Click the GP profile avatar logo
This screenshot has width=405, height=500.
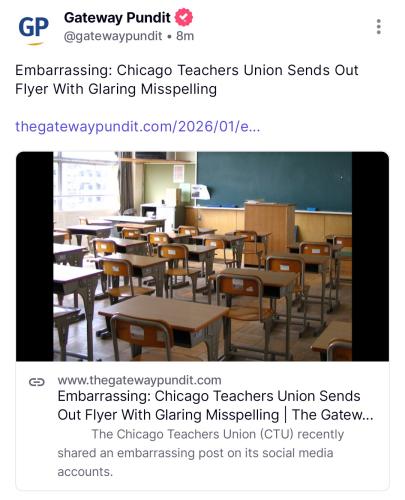33,29
